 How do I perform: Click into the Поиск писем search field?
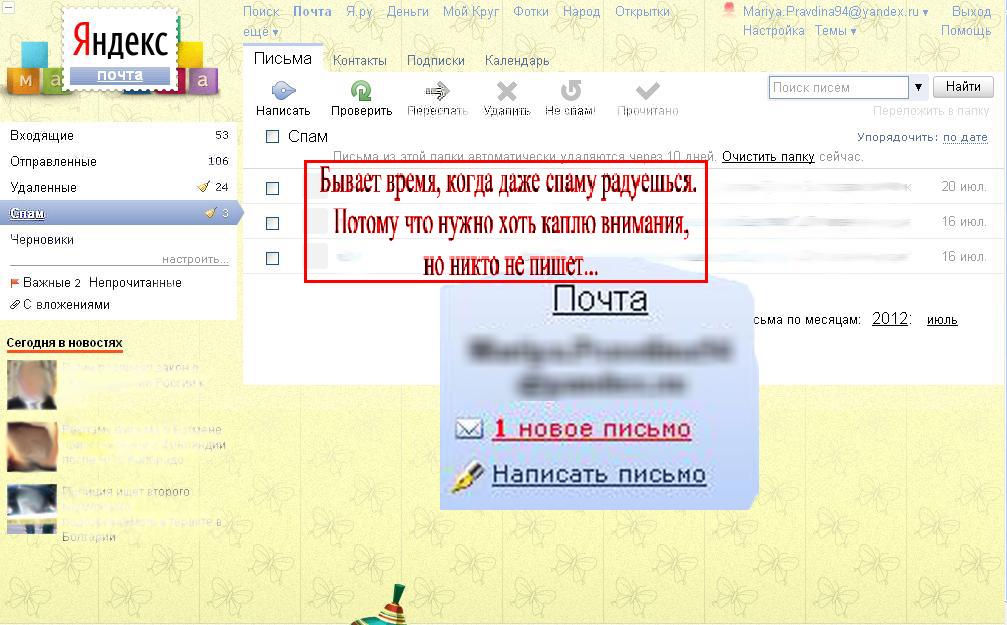838,87
